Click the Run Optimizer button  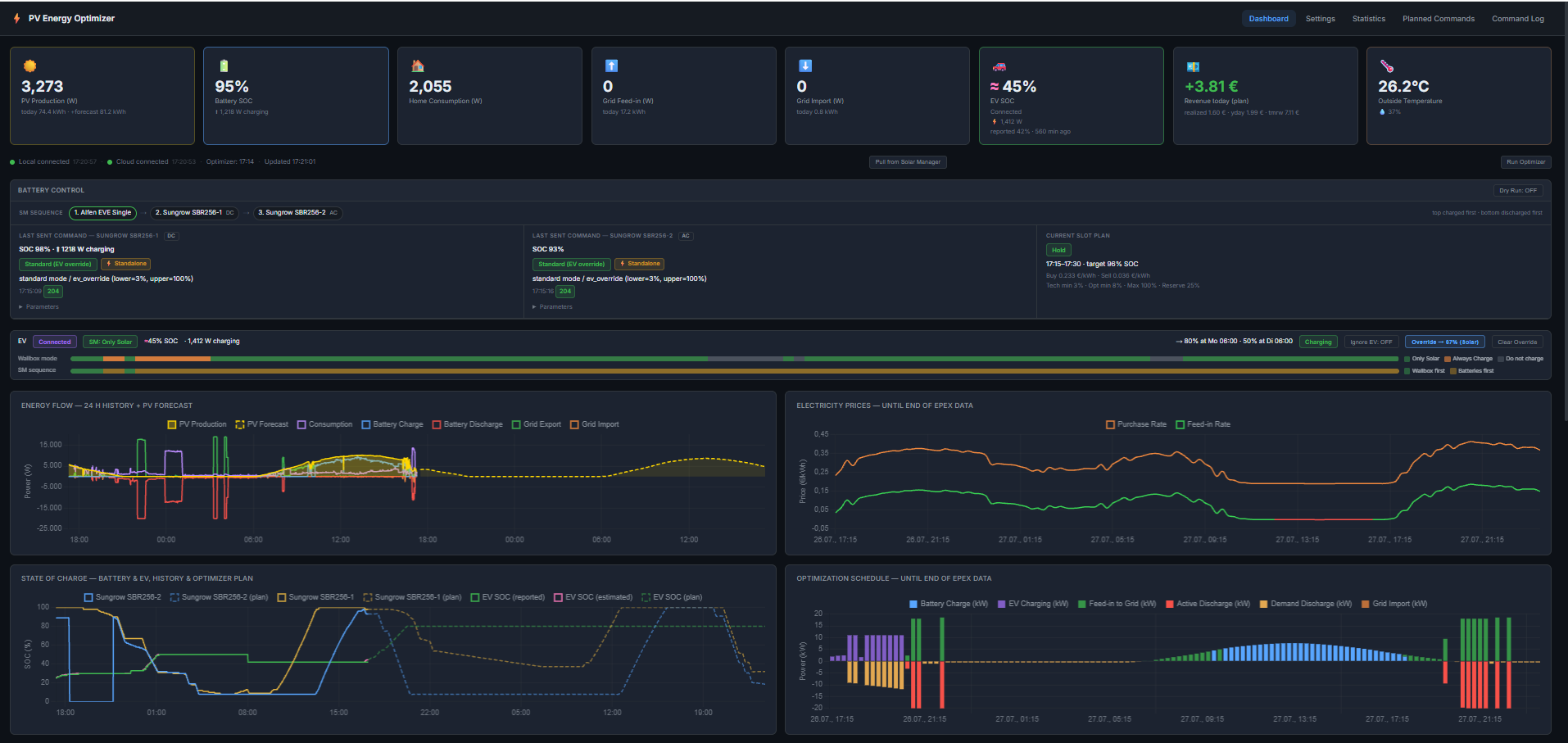click(1525, 161)
